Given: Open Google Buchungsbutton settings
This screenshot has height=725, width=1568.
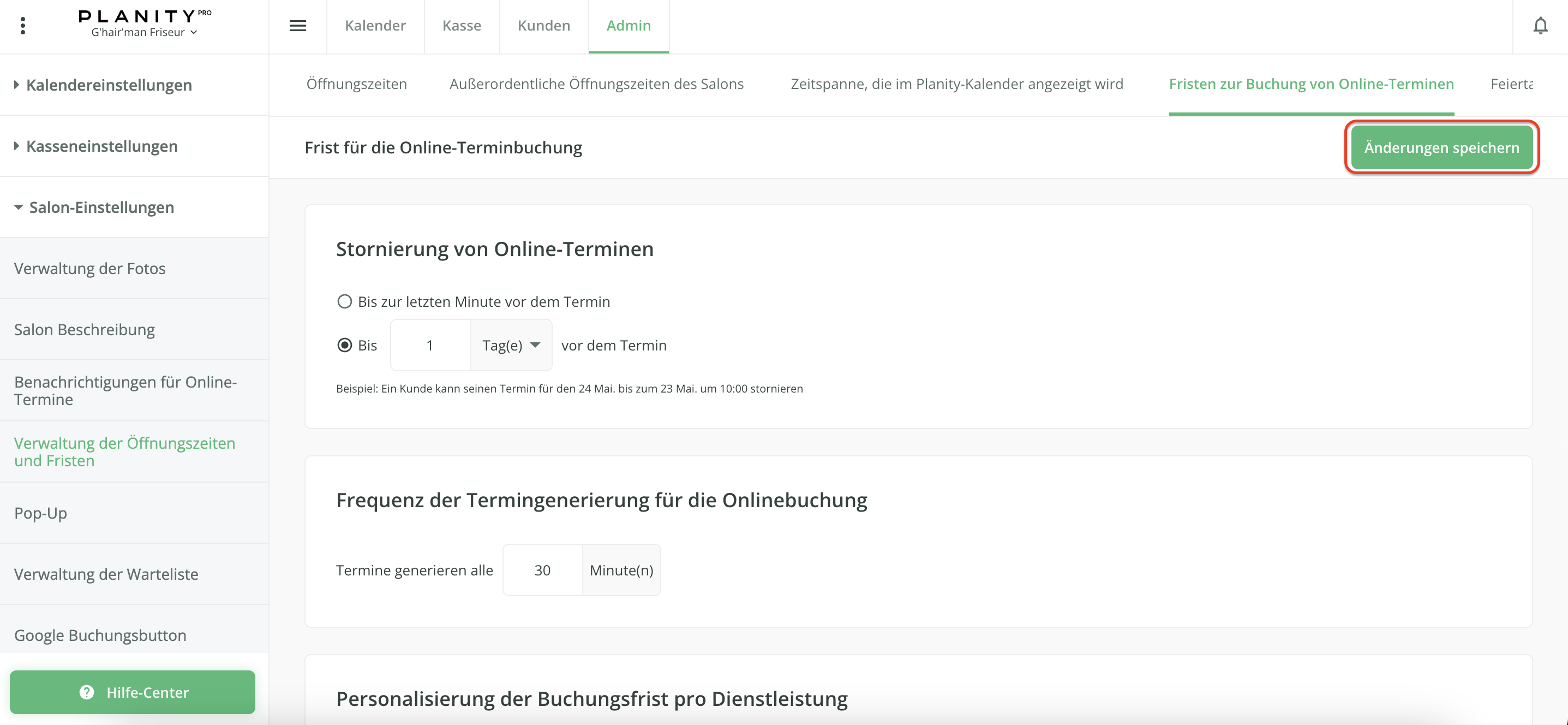Looking at the screenshot, I should click(100, 635).
